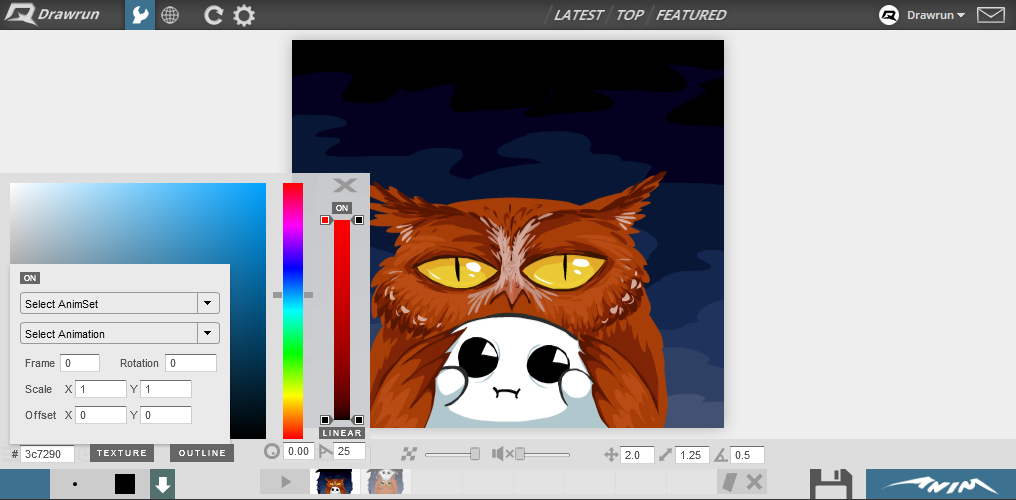This screenshot has height=500, width=1016.
Task: Click the four-arrow move icon
Action: pos(611,455)
